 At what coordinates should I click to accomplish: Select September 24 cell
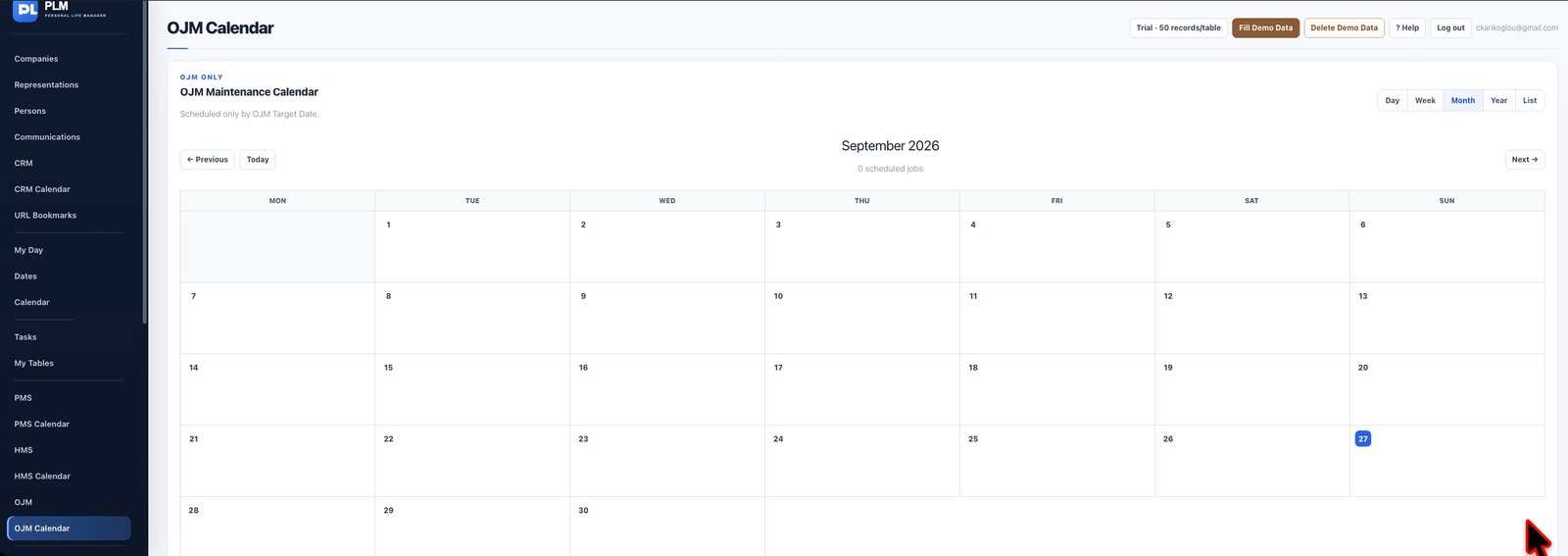coord(861,461)
